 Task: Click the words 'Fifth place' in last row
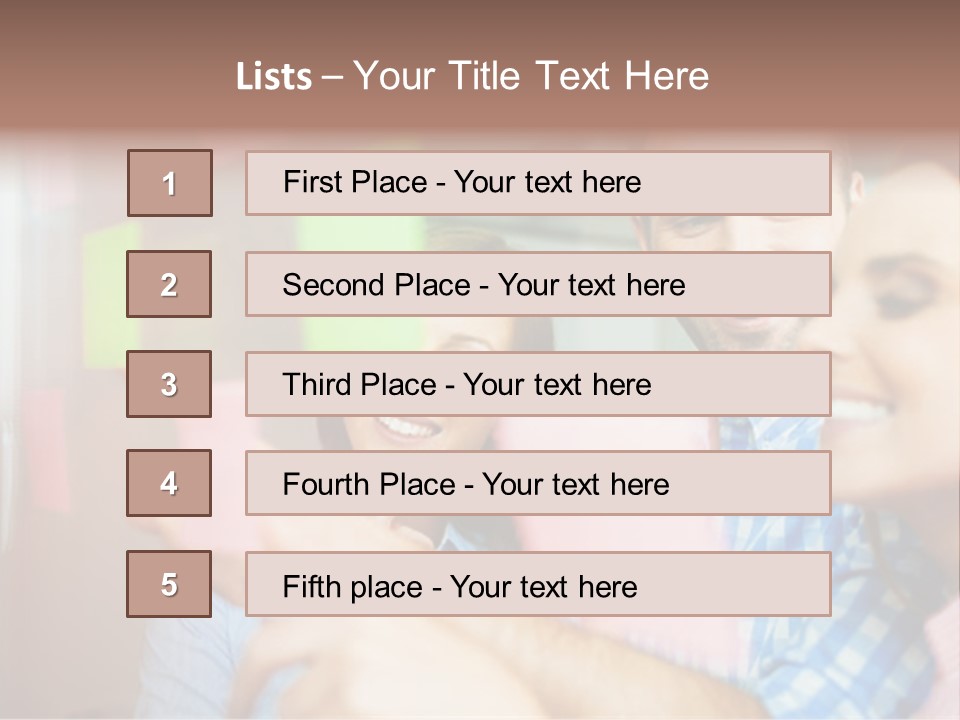click(x=352, y=586)
